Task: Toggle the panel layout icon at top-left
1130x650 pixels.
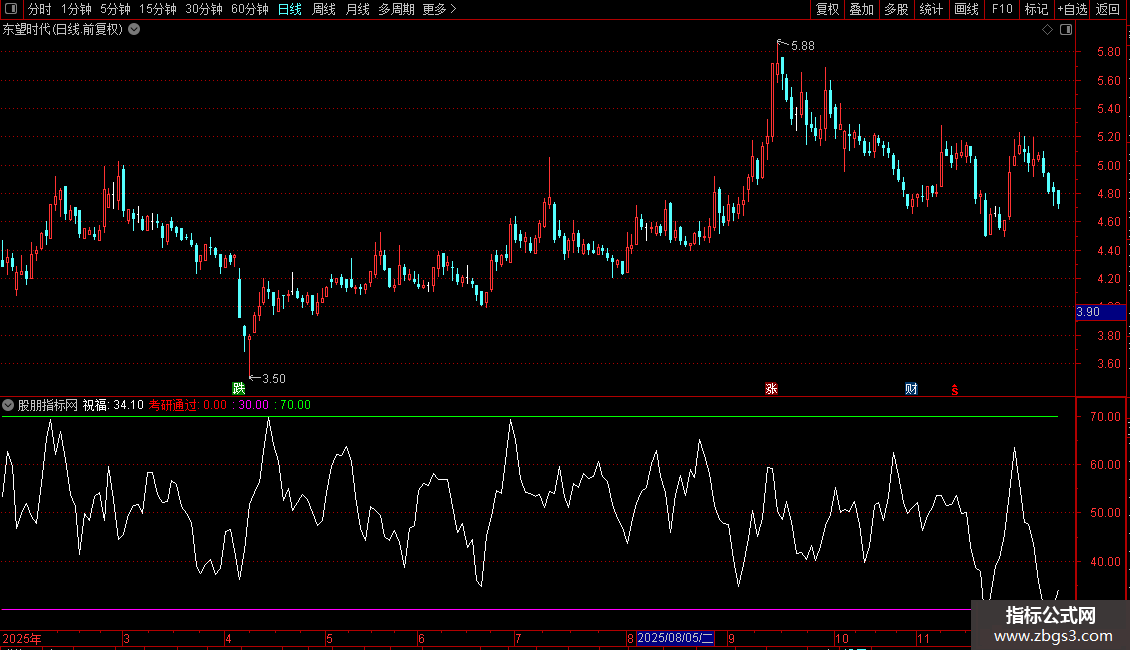Action: coord(11,9)
